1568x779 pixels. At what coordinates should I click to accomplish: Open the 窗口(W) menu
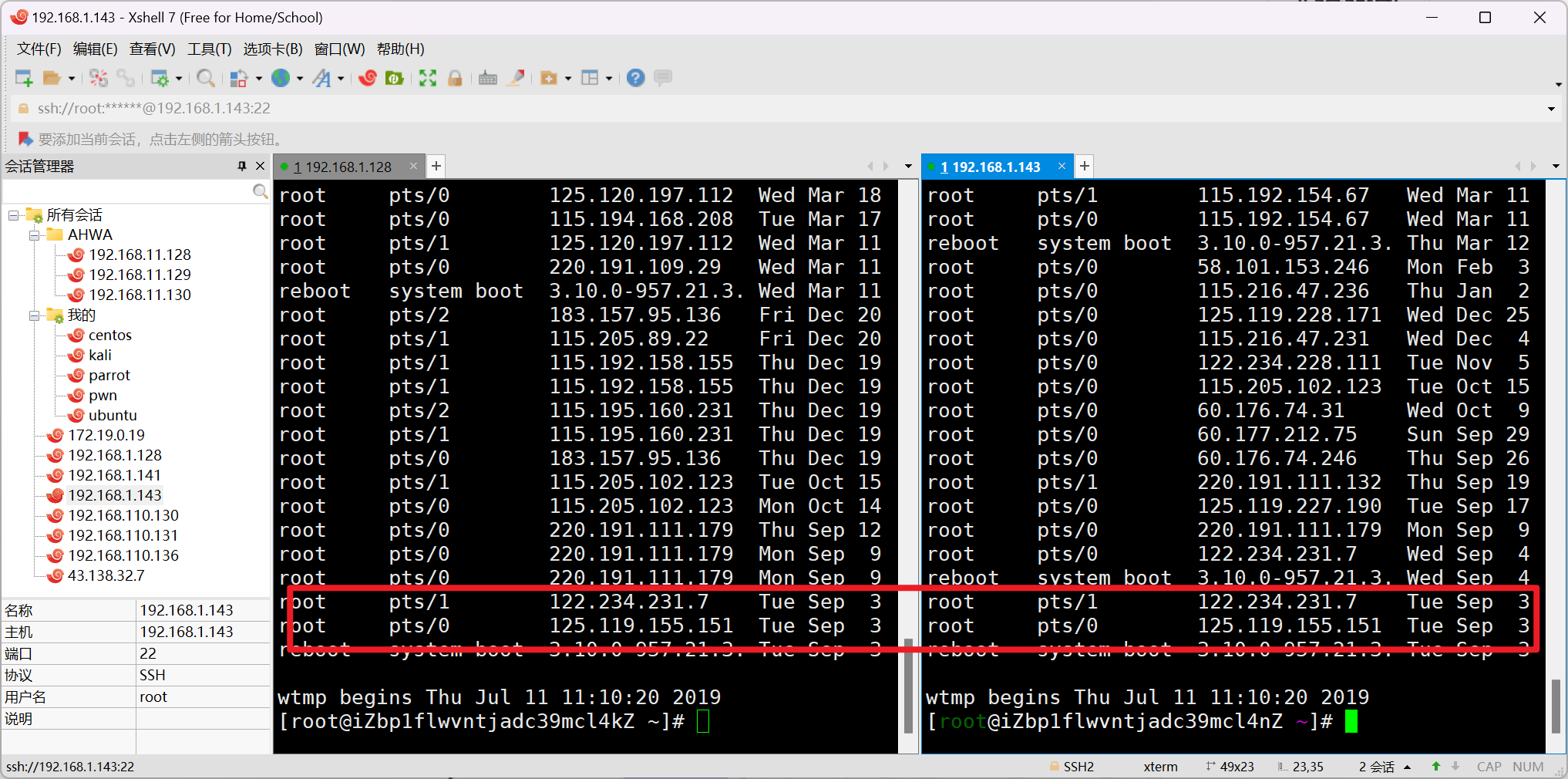(x=339, y=49)
